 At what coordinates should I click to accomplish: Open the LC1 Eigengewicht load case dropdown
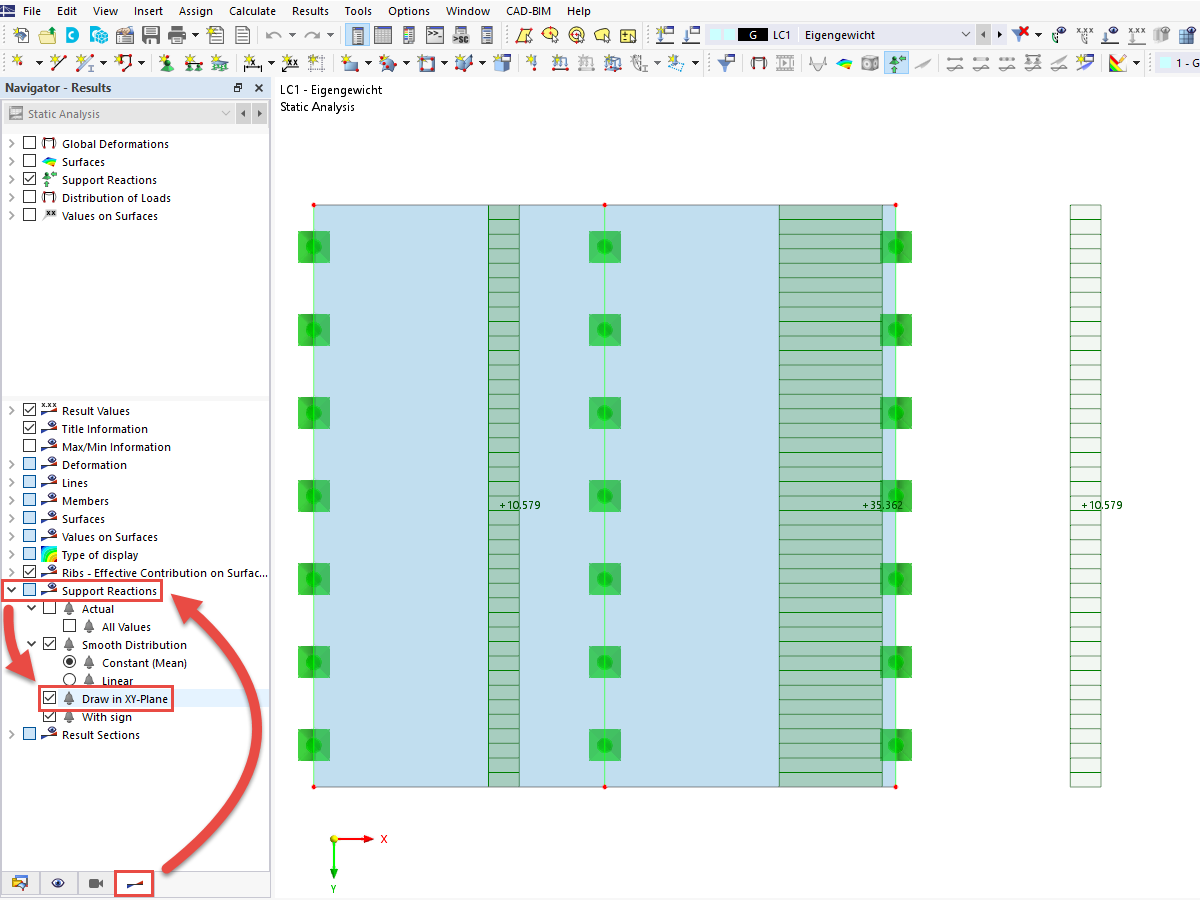[x=965, y=34]
